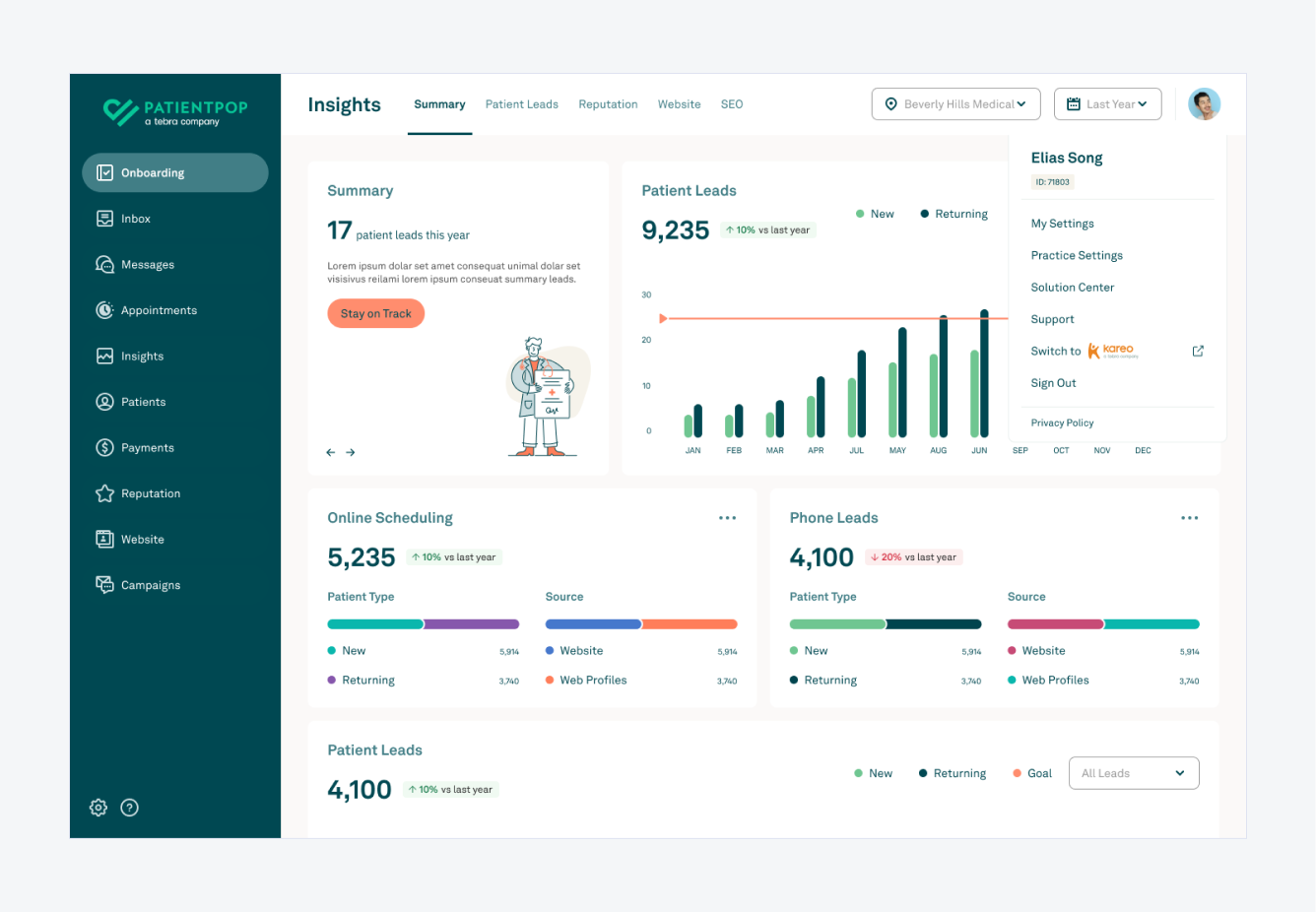Toggle the Returning legend in top chart
The image size is (1316, 912).
point(954,214)
